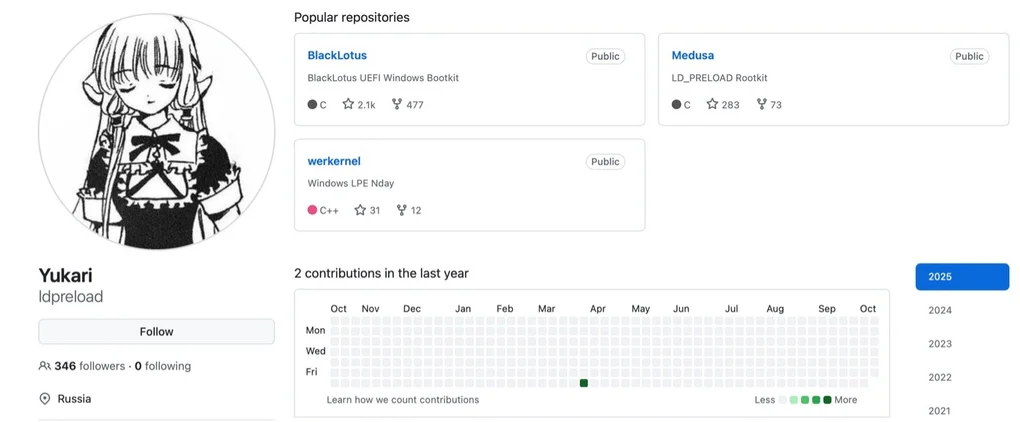The height and width of the screenshot is (422, 1020).
Task: Click Yukari's profile avatar image
Action: click(156, 131)
